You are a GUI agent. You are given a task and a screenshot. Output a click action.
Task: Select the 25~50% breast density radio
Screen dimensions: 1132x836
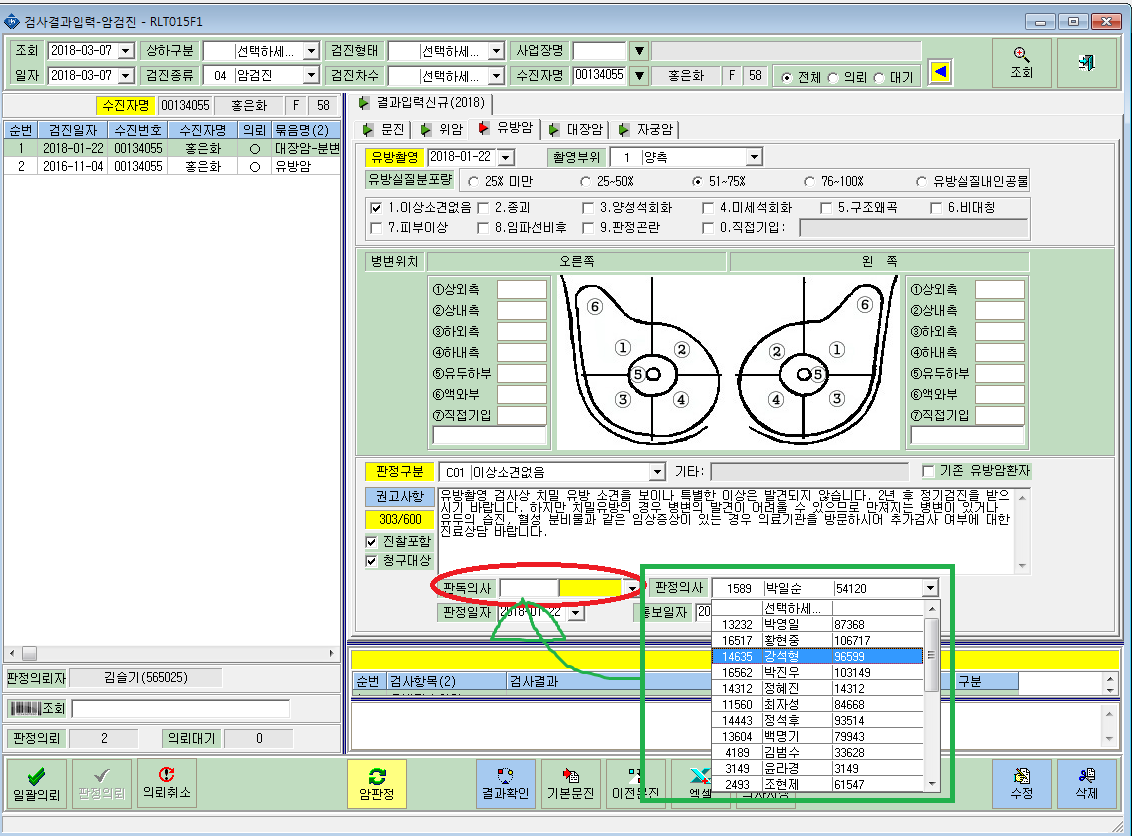[x=585, y=181]
